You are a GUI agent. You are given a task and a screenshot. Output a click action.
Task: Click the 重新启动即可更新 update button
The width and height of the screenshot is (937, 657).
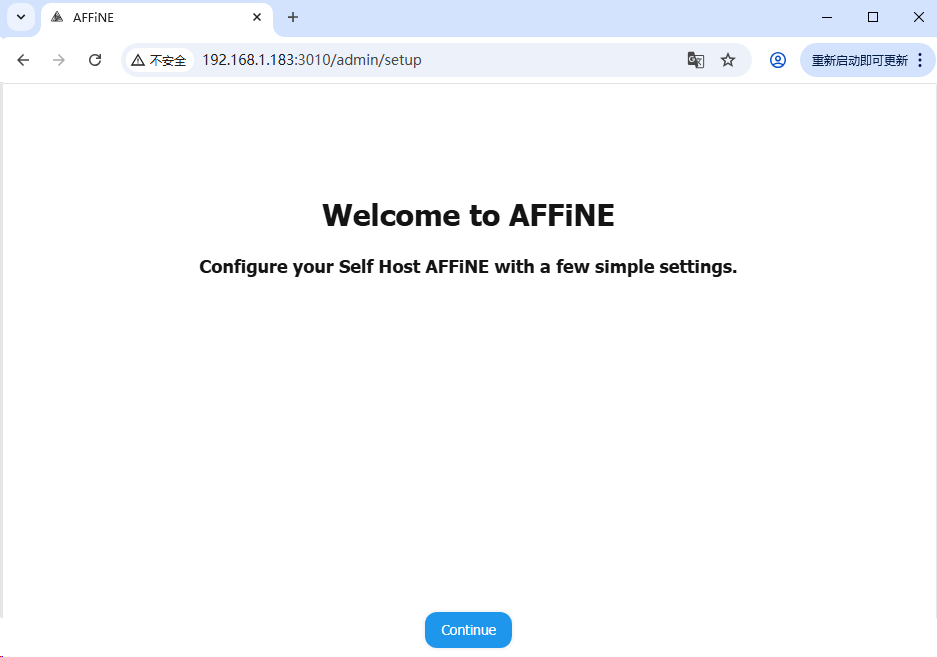(859, 60)
